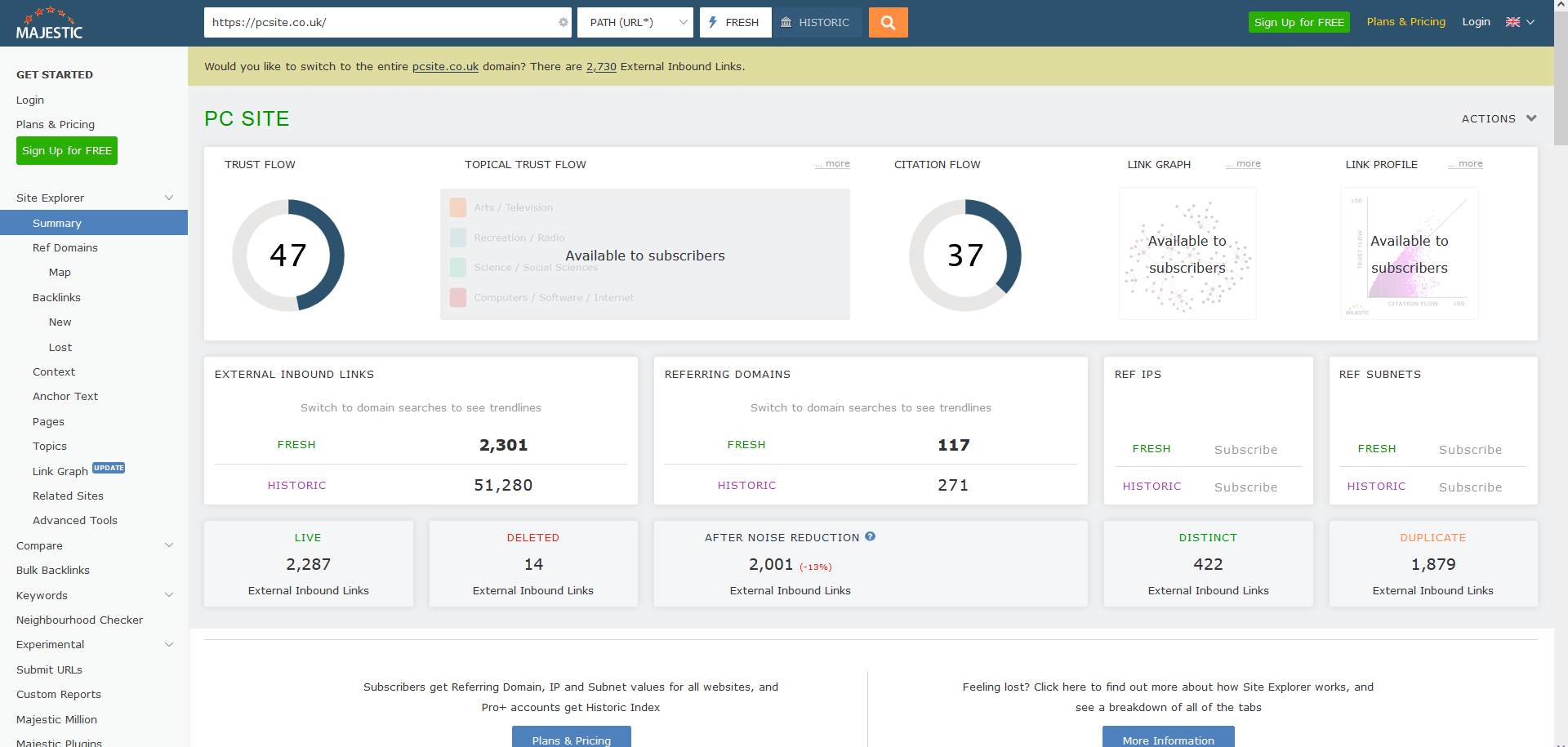Open Plans & Pricing in the sidebar
The height and width of the screenshot is (747, 1568).
tap(56, 124)
